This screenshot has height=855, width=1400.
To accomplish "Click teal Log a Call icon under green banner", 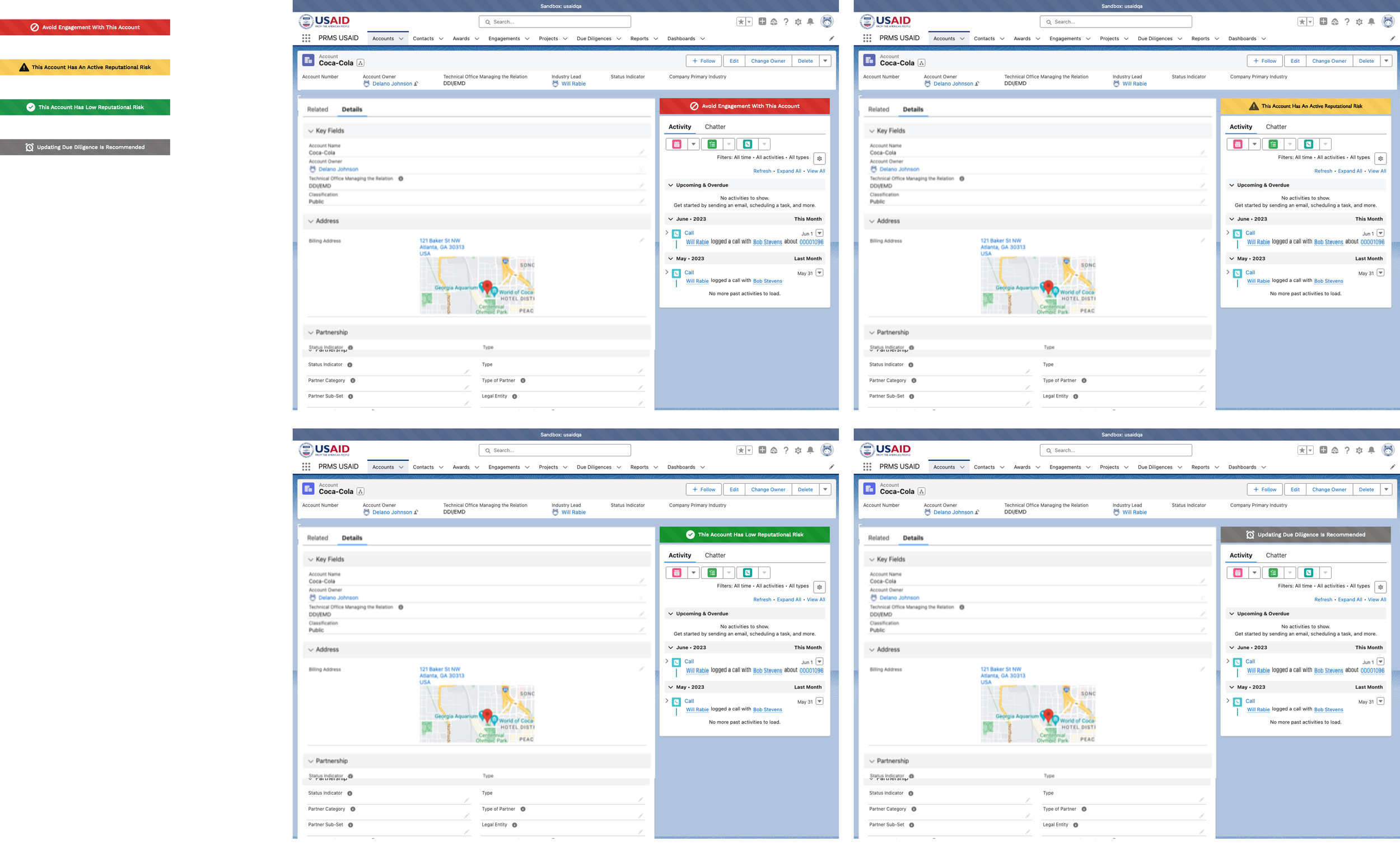I will 747,573.
